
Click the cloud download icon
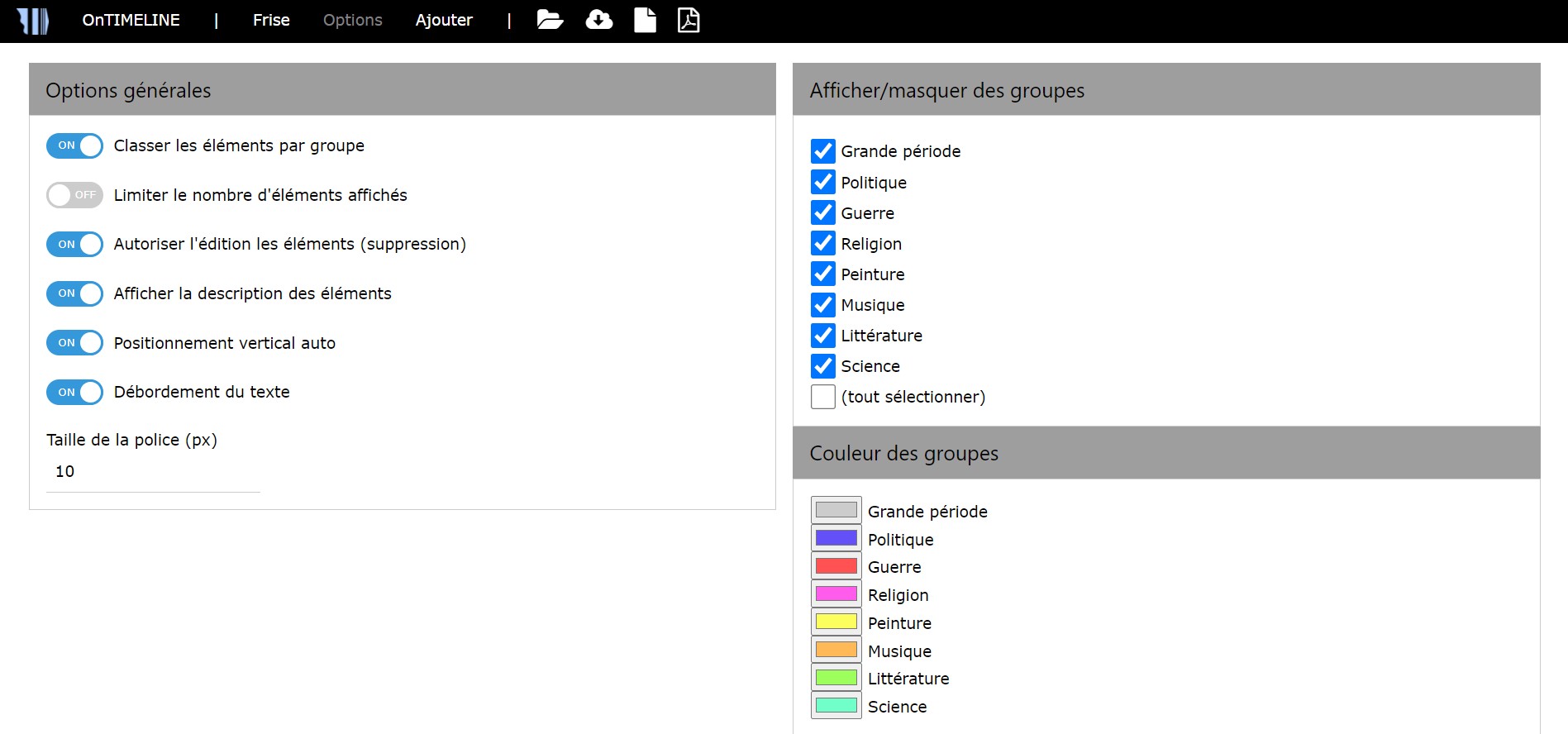tap(598, 20)
